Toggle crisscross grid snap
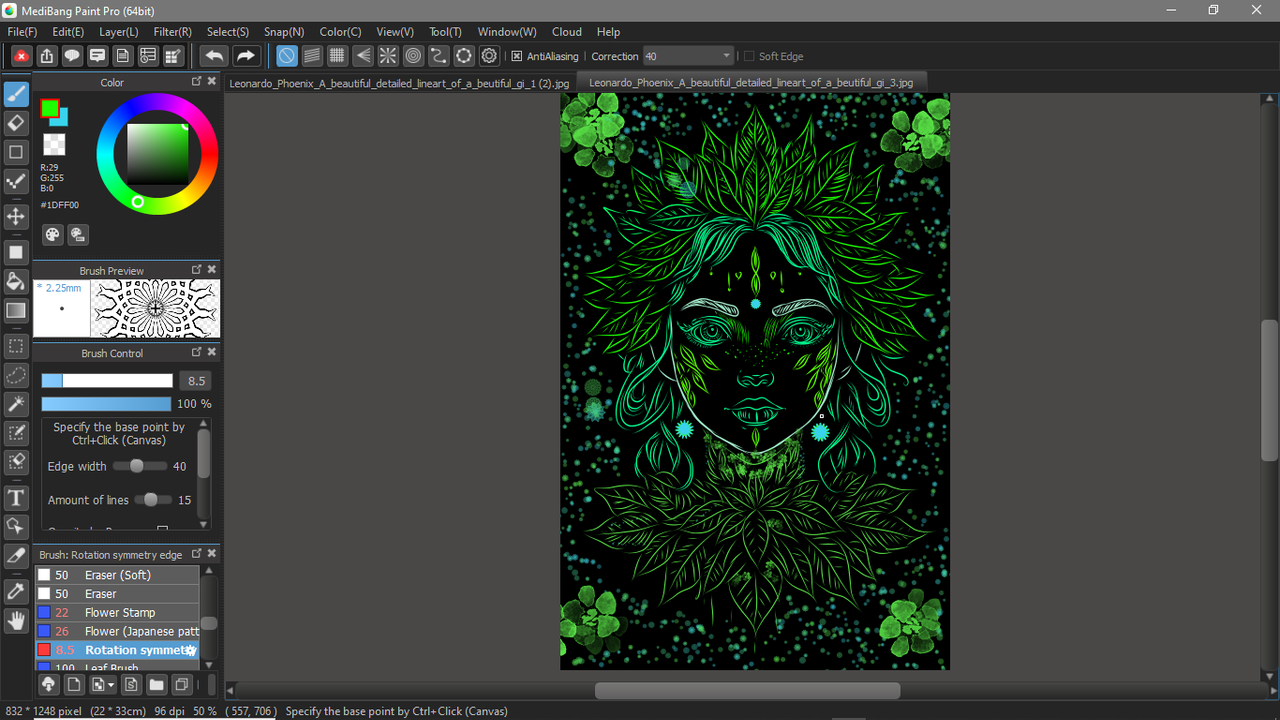This screenshot has width=1280, height=720. pos(337,56)
